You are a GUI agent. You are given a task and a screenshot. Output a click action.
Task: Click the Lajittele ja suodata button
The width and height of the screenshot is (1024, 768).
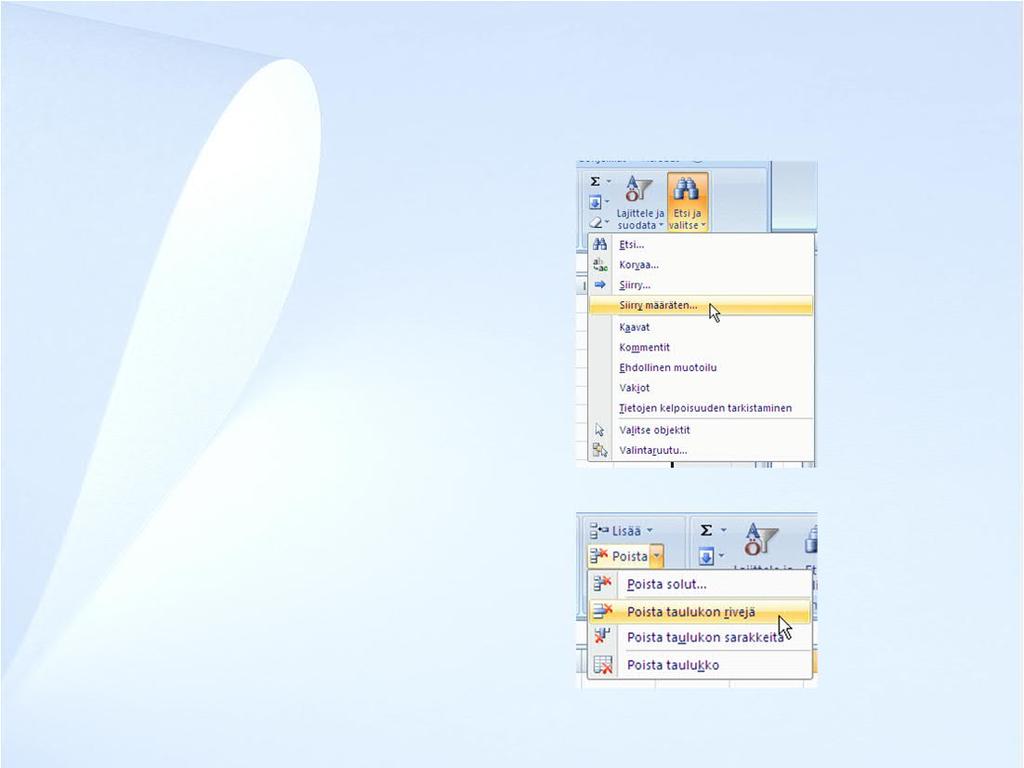point(640,202)
